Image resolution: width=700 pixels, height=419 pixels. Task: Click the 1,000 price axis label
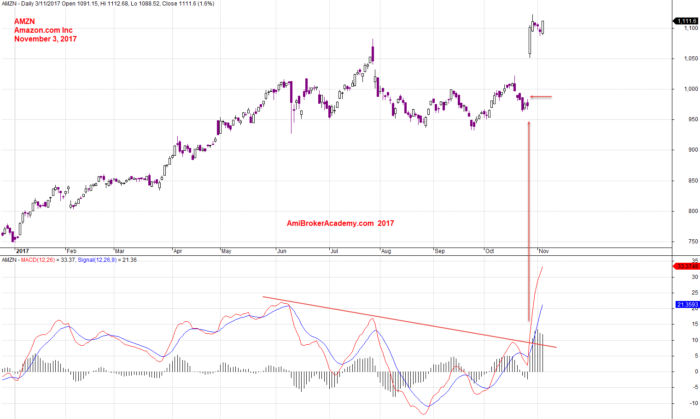click(691, 89)
